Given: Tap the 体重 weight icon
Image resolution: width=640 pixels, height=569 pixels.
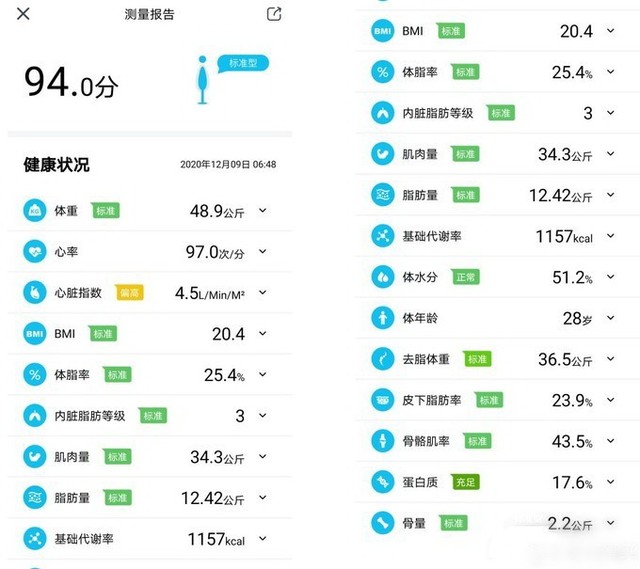Looking at the screenshot, I should click(x=35, y=211).
